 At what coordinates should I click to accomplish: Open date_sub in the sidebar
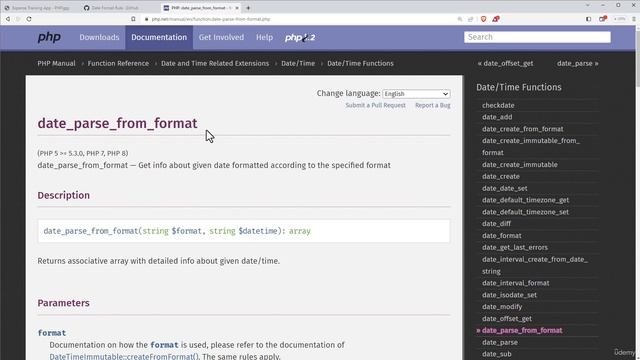pos(496,354)
